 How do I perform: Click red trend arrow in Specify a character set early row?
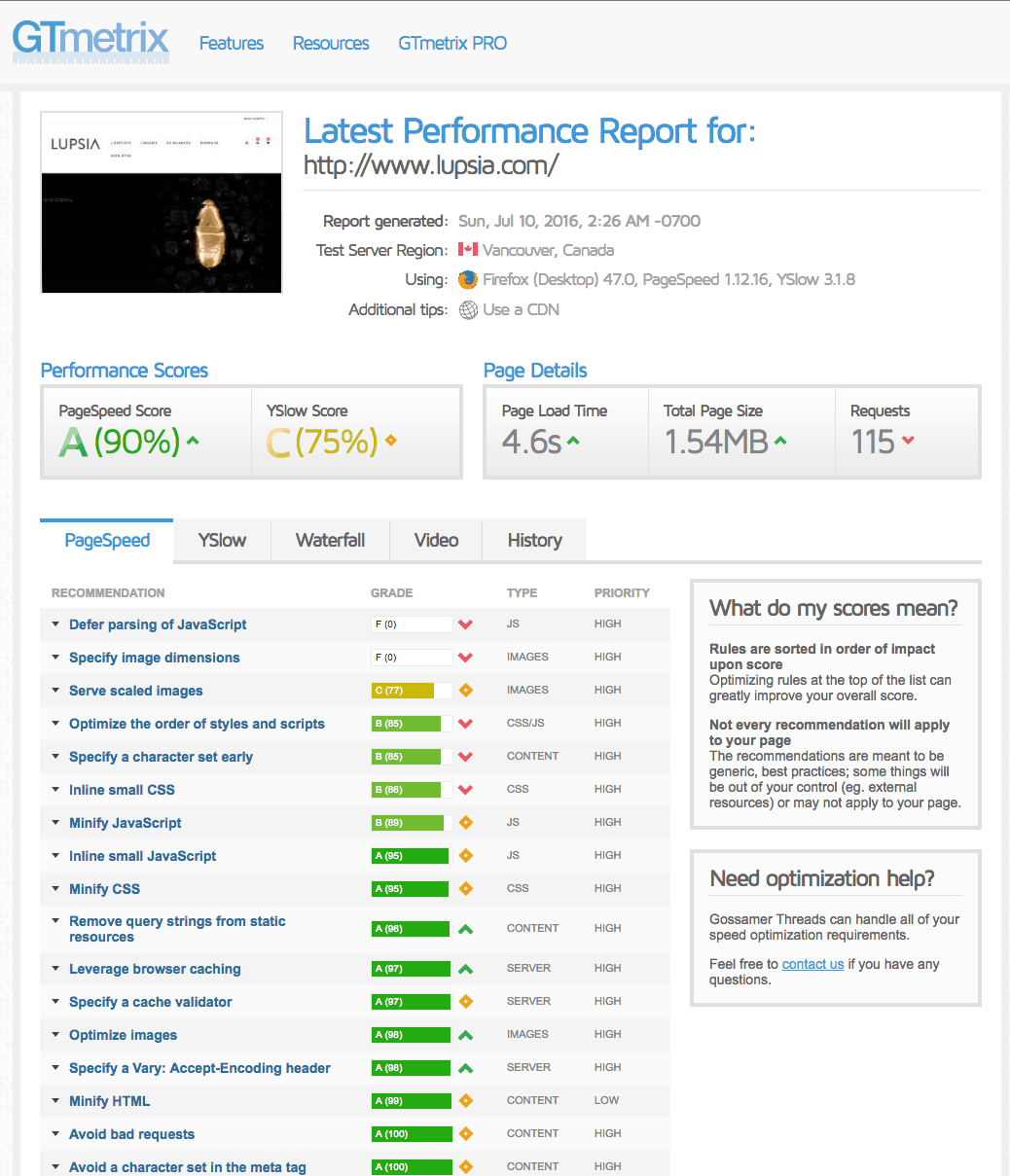[x=465, y=757]
